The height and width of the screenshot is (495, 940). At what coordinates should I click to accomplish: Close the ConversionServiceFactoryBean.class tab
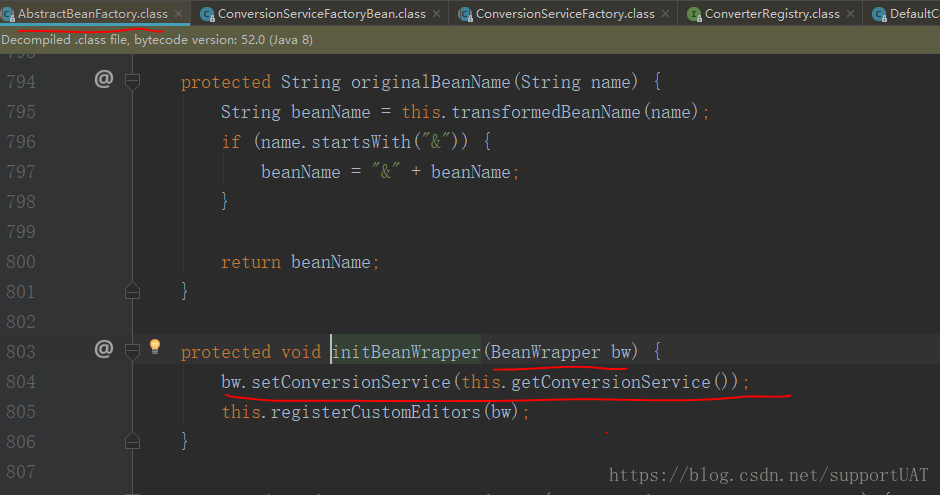[x=436, y=13]
